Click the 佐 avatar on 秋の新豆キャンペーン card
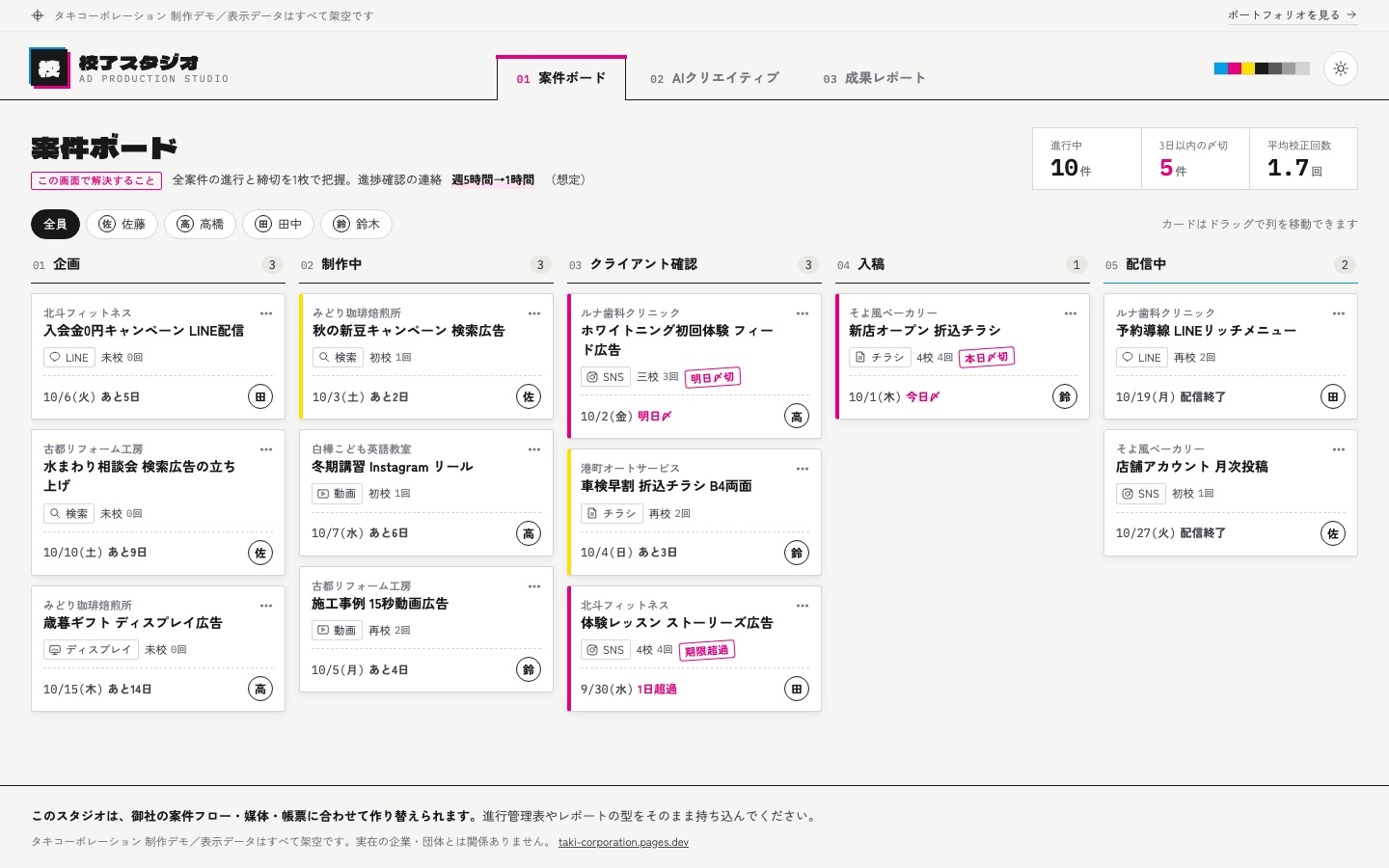 pos(529,396)
